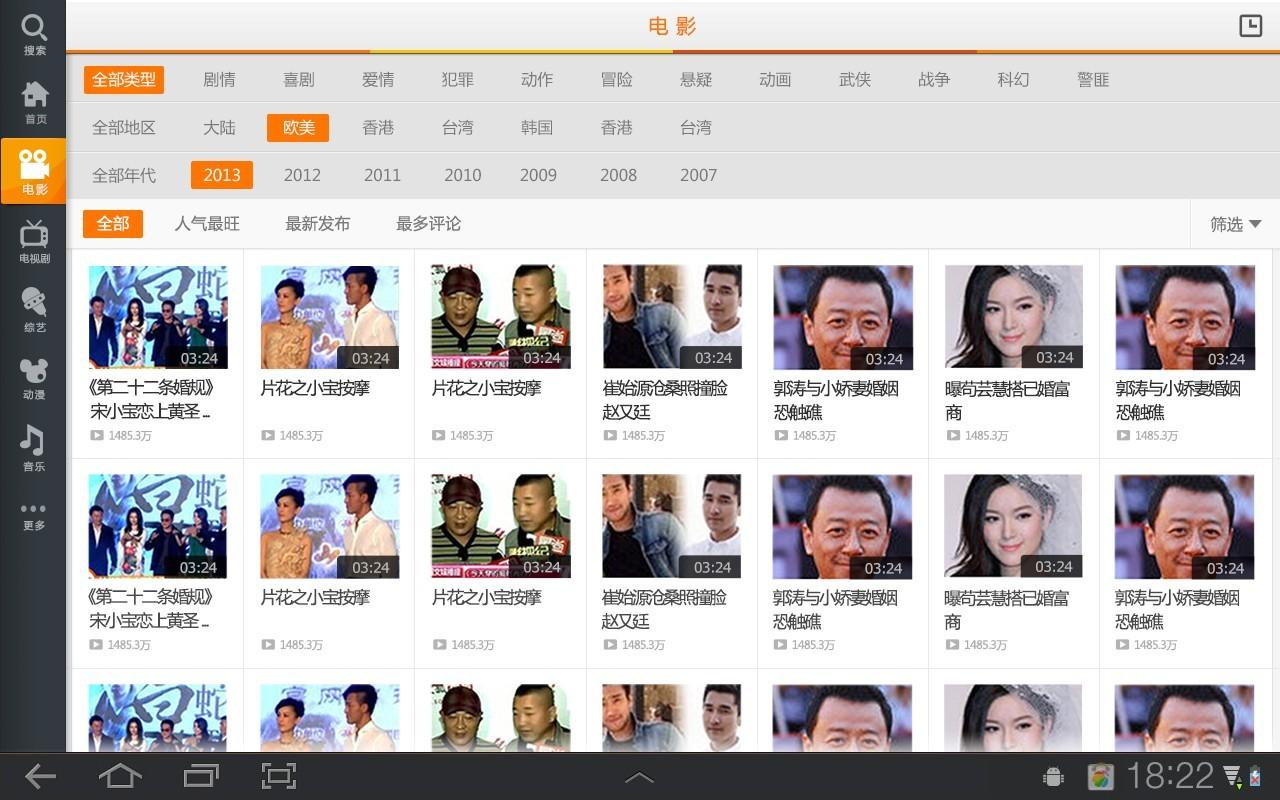Filter by 冒险 genre
The width and height of the screenshot is (1280, 800).
tap(617, 79)
